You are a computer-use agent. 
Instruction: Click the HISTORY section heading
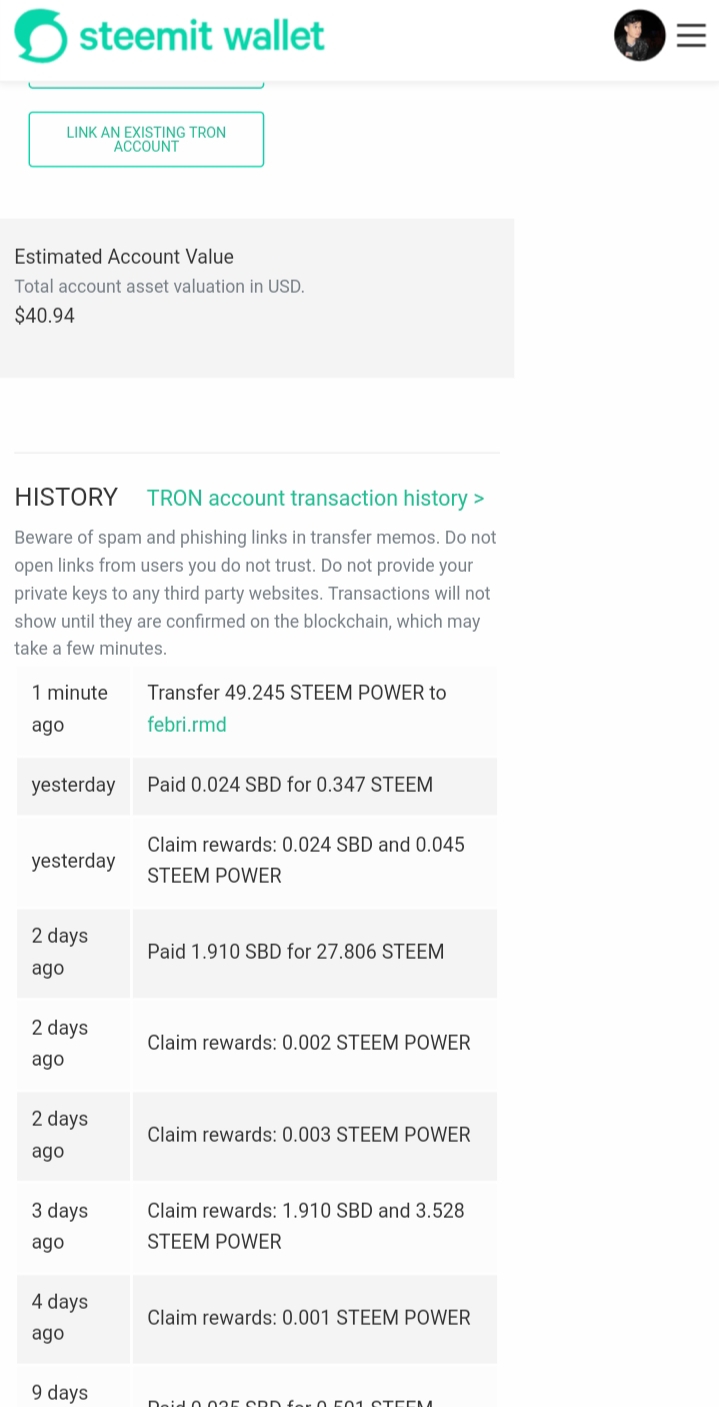click(66, 497)
